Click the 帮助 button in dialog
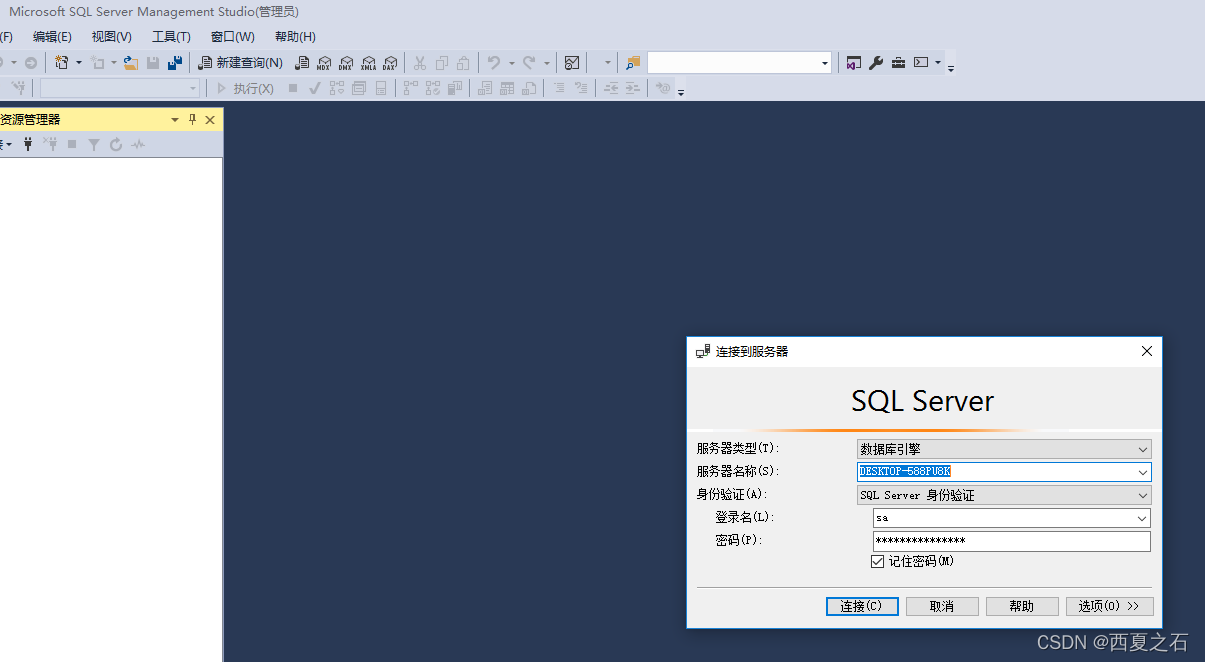 tap(1022, 606)
